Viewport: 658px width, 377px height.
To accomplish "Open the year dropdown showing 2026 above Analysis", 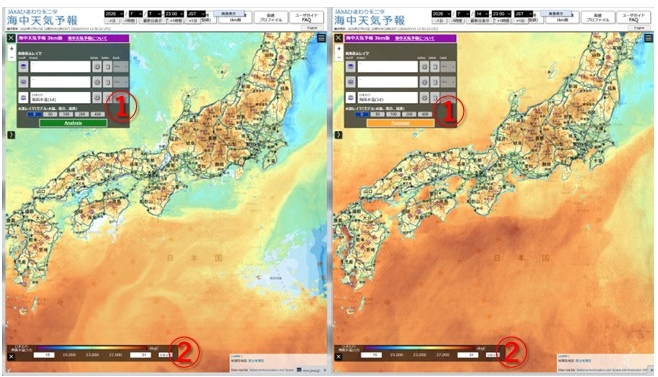I will 114,14.
